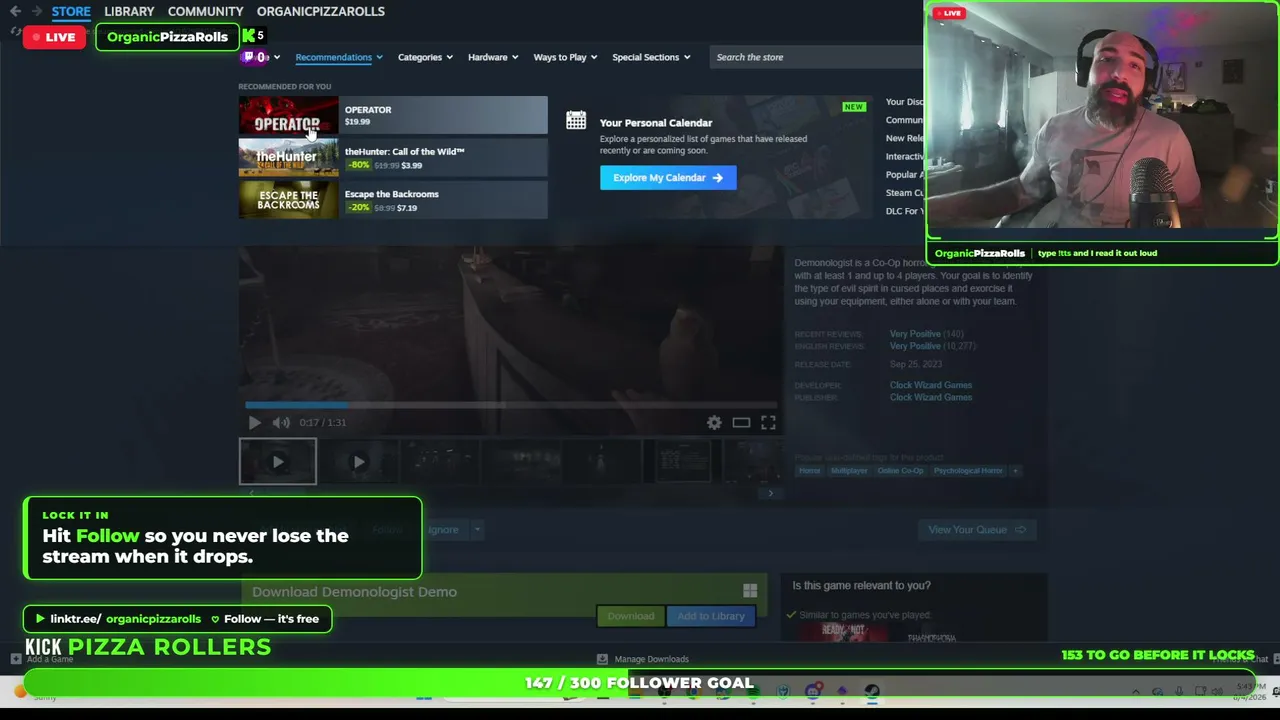
Task: Enter fullscreen on the trailer video
Action: 768,422
